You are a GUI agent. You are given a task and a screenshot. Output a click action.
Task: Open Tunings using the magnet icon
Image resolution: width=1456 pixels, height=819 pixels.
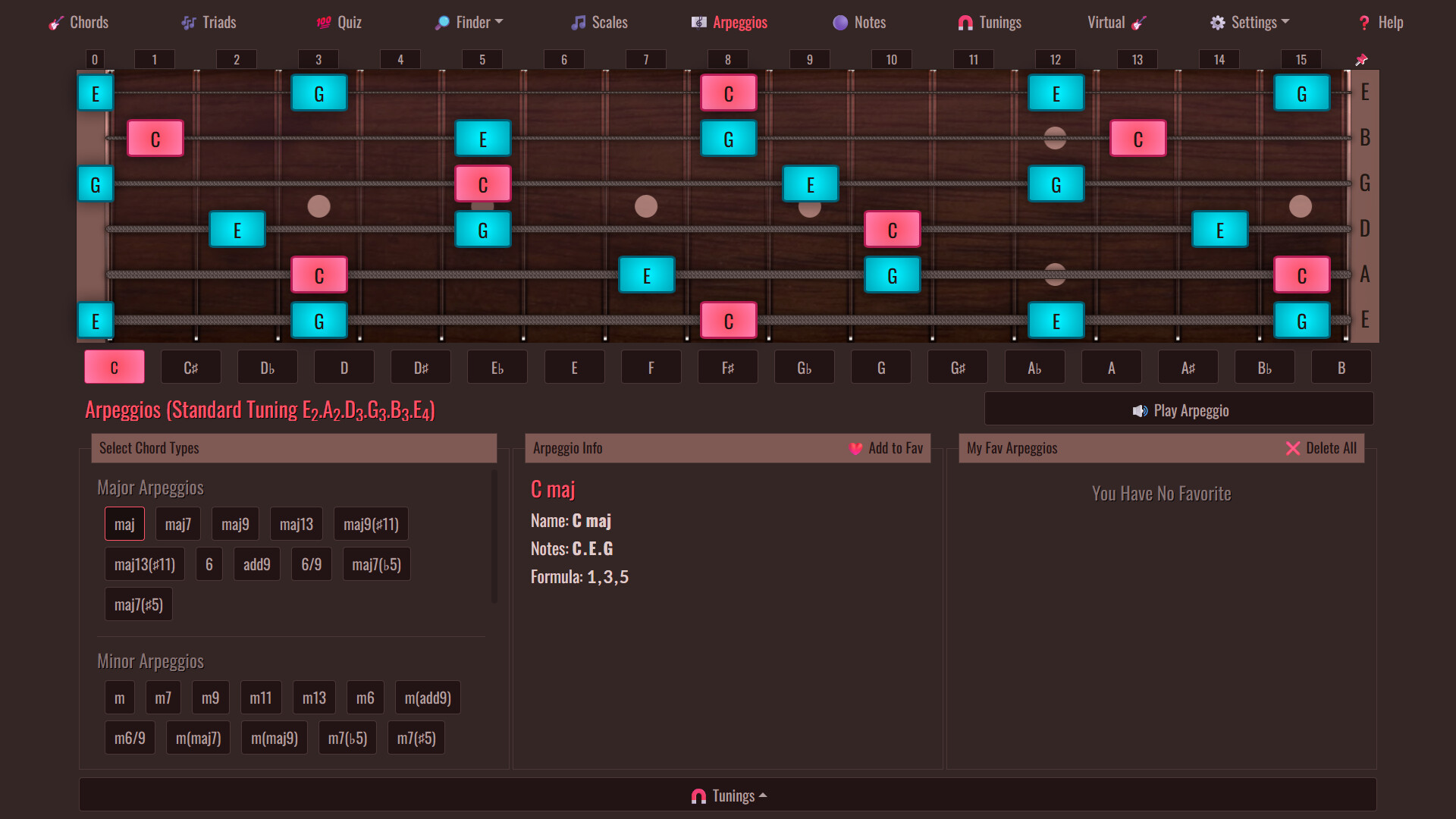964,22
